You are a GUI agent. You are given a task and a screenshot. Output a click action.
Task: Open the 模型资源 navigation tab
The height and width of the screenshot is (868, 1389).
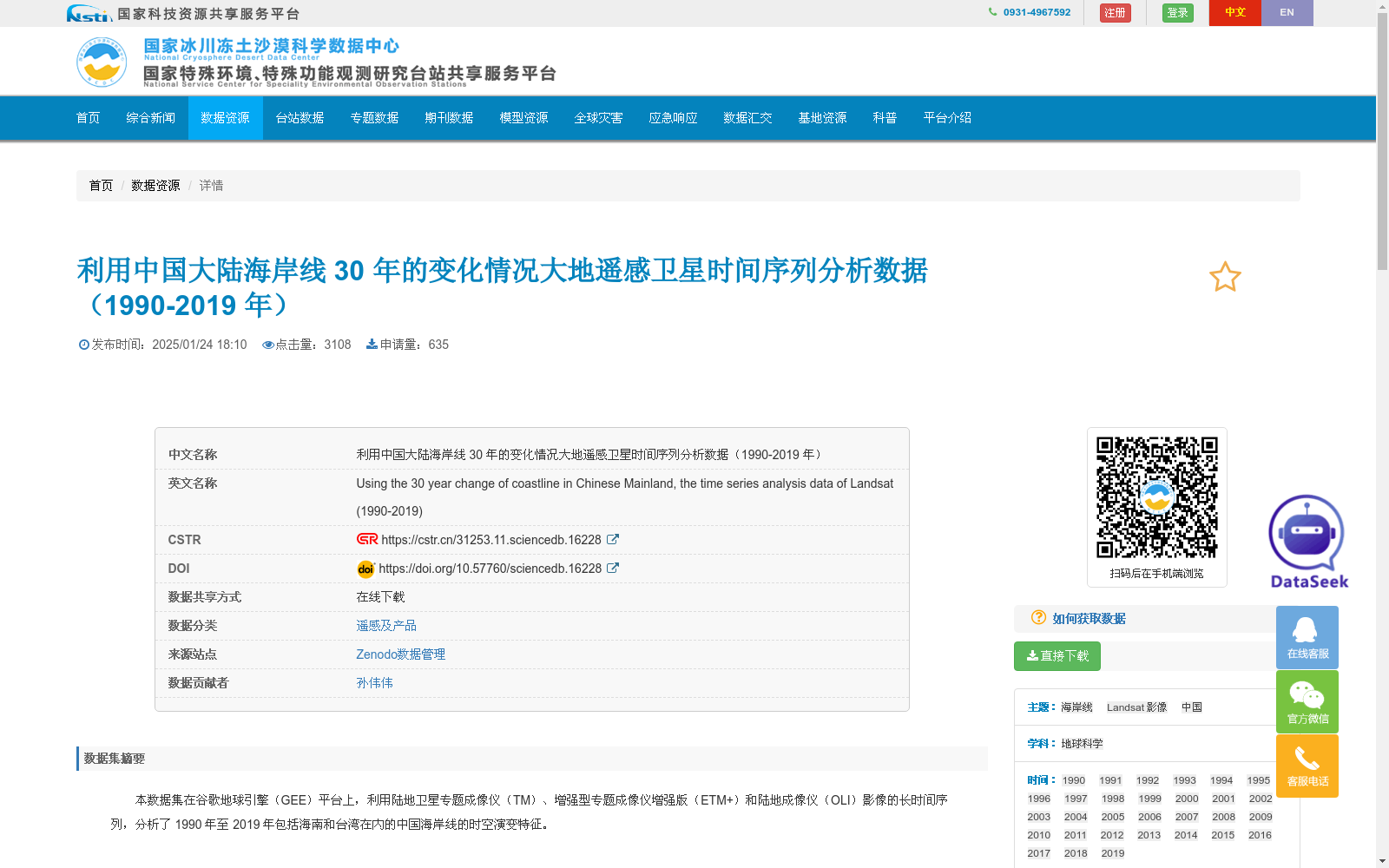click(524, 118)
